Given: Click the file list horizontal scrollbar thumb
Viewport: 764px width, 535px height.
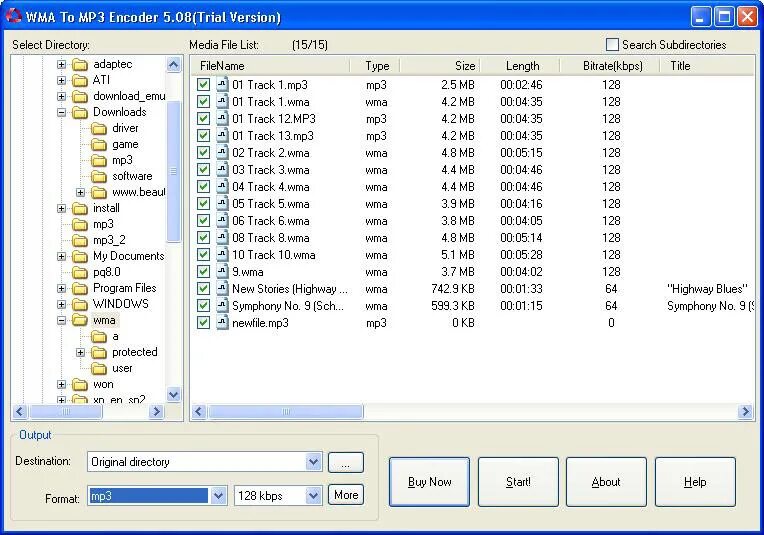Looking at the screenshot, I should pos(286,412).
